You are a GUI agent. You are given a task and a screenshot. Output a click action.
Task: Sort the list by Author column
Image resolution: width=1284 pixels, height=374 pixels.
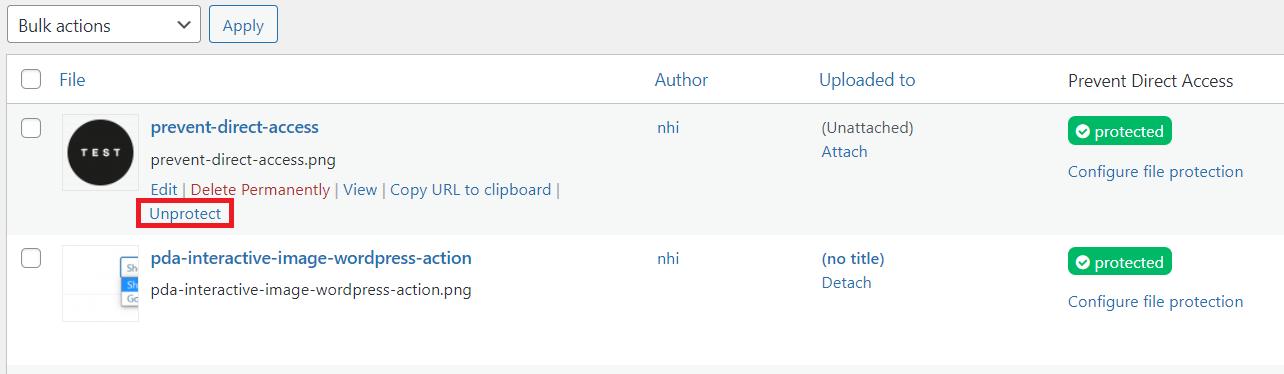pos(681,80)
